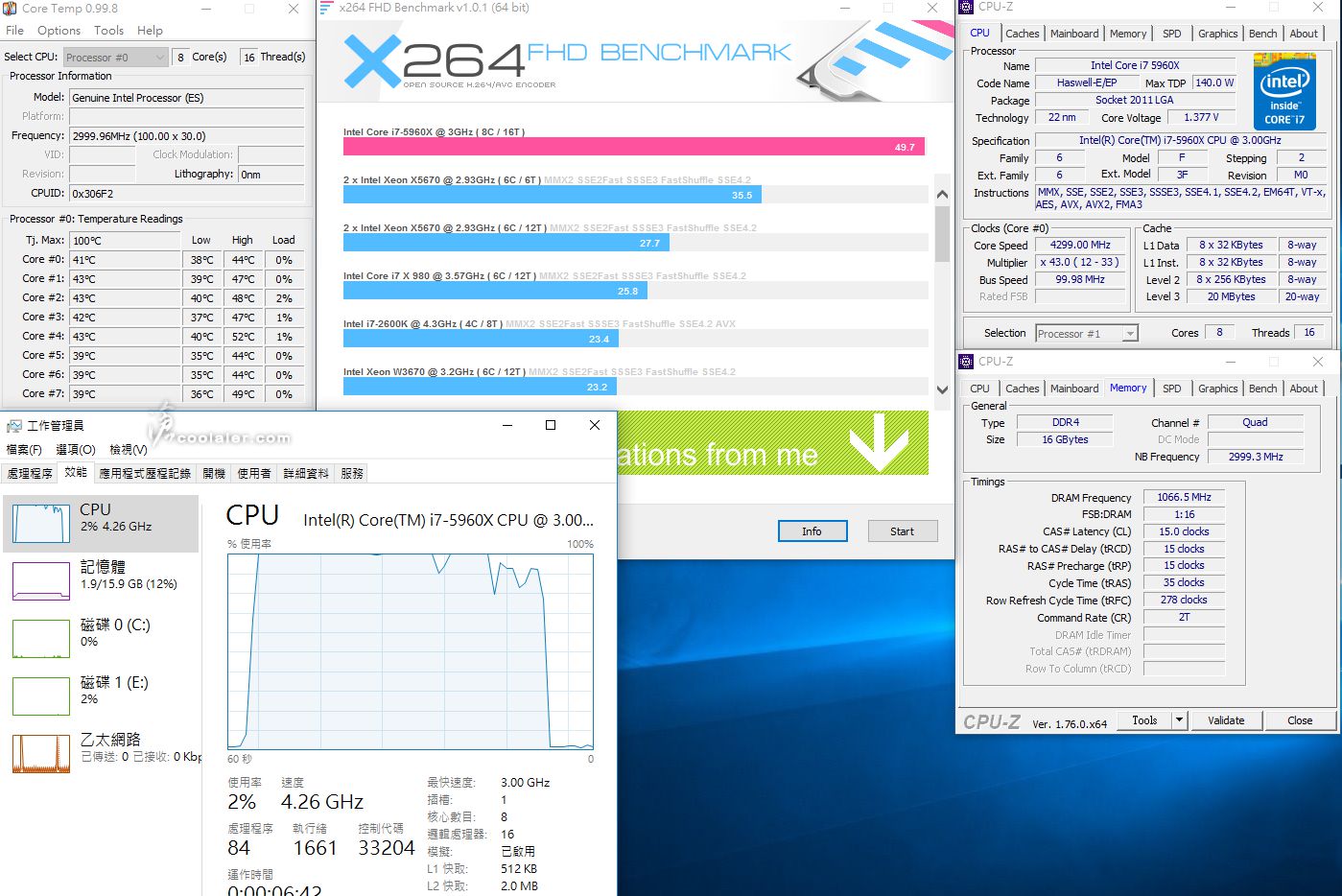This screenshot has height=896, width=1342.
Task: Select Disk 1 (E:) thumbnail in Task Manager
Action: point(41,696)
